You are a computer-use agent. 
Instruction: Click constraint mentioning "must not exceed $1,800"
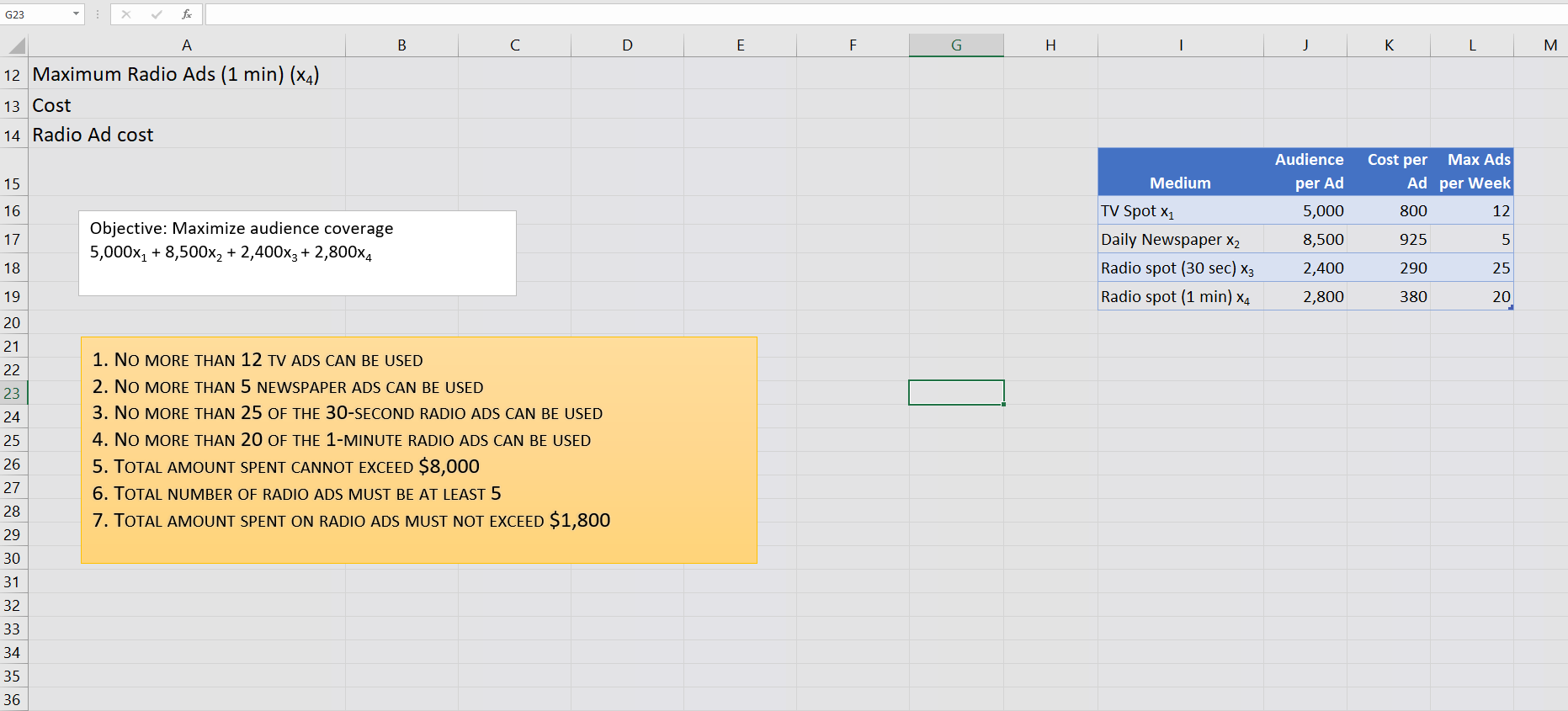click(352, 521)
